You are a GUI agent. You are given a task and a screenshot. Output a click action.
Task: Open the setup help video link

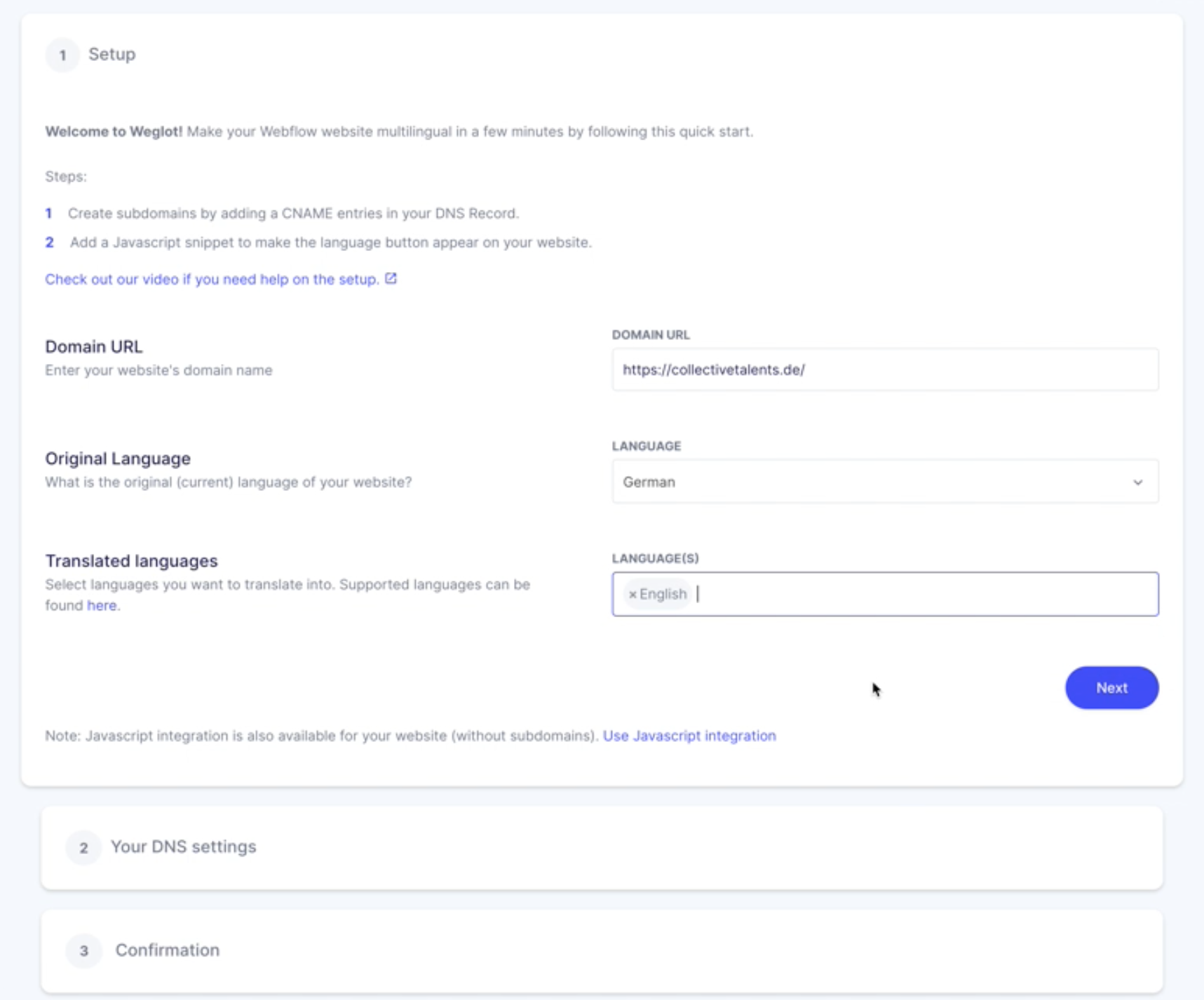coord(212,279)
